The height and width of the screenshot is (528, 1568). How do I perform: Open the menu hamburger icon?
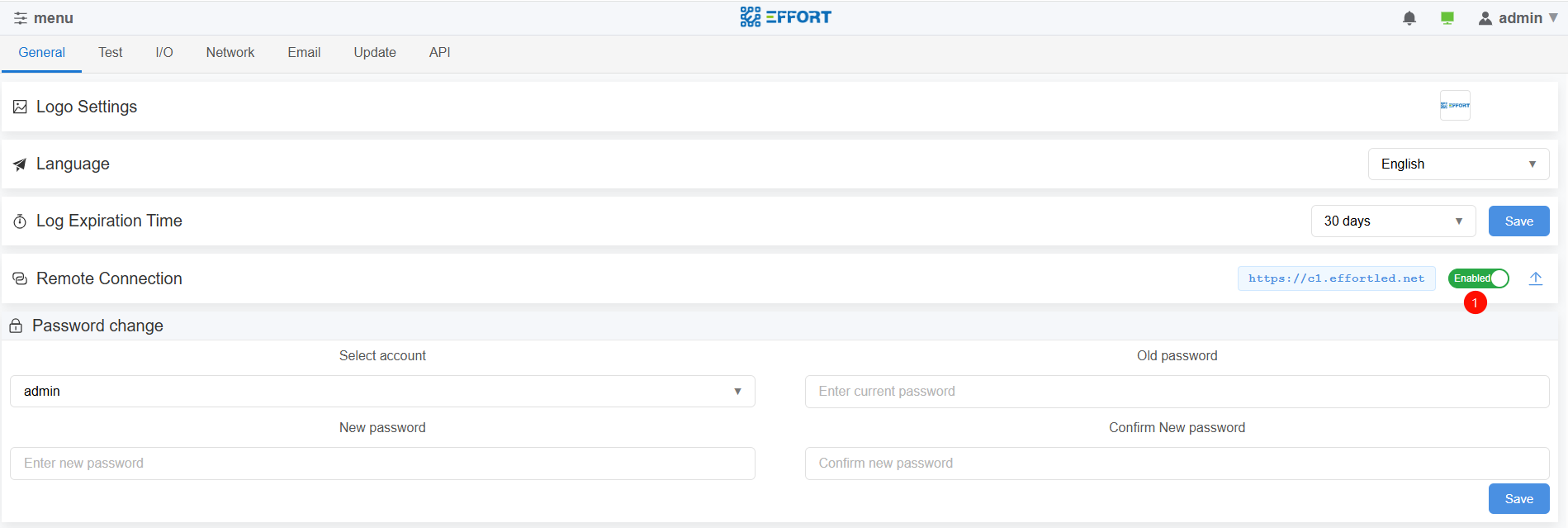point(21,18)
